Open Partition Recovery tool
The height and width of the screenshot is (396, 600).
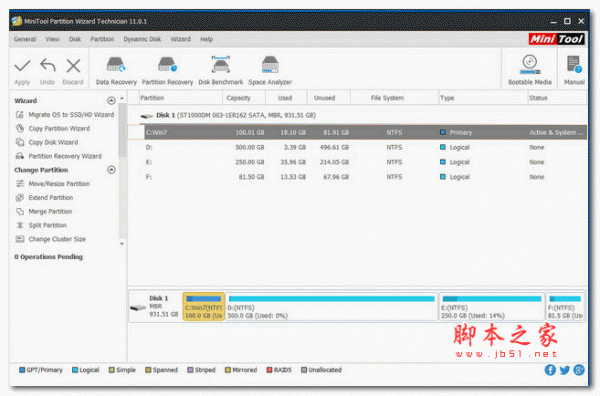(167, 71)
